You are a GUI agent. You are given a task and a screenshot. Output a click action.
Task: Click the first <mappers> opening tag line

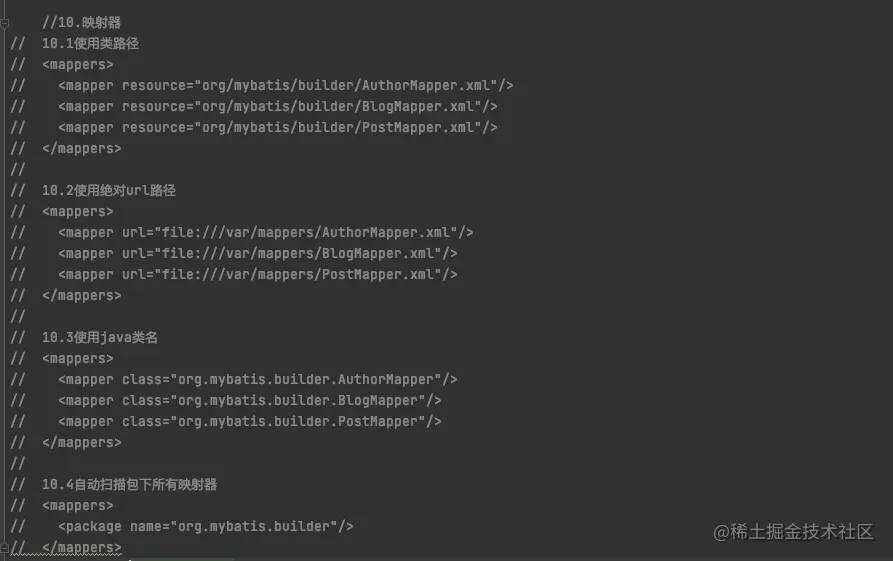(x=77, y=65)
